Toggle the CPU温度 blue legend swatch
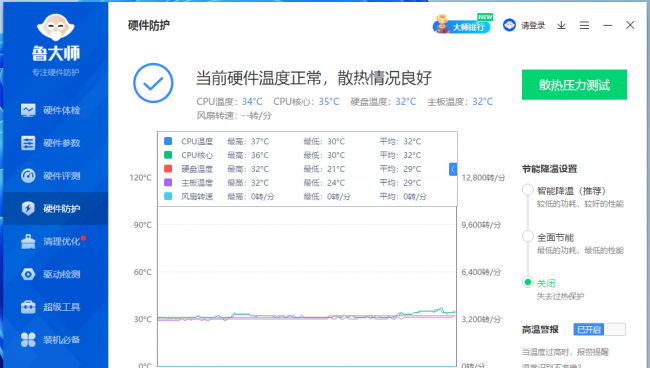This screenshot has width=650, height=368. click(168, 141)
